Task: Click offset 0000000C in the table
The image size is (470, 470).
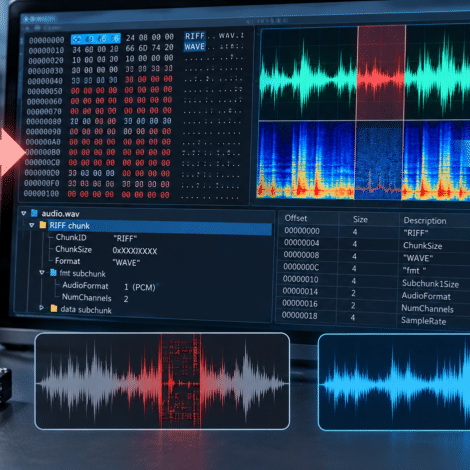Action: point(301,267)
